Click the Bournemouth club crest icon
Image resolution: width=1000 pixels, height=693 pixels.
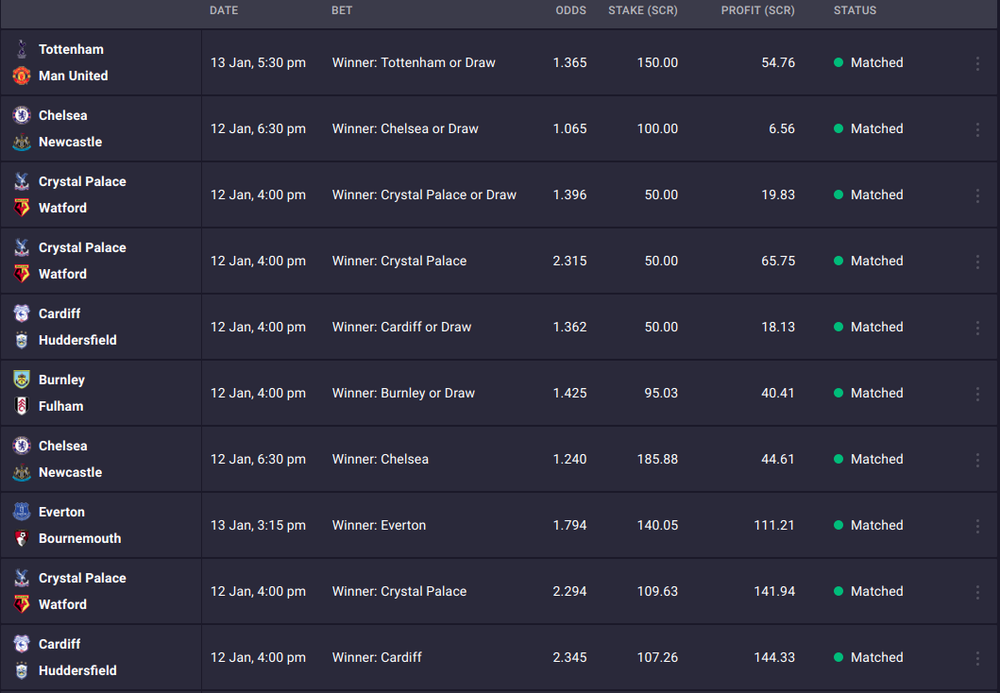[x=22, y=539]
